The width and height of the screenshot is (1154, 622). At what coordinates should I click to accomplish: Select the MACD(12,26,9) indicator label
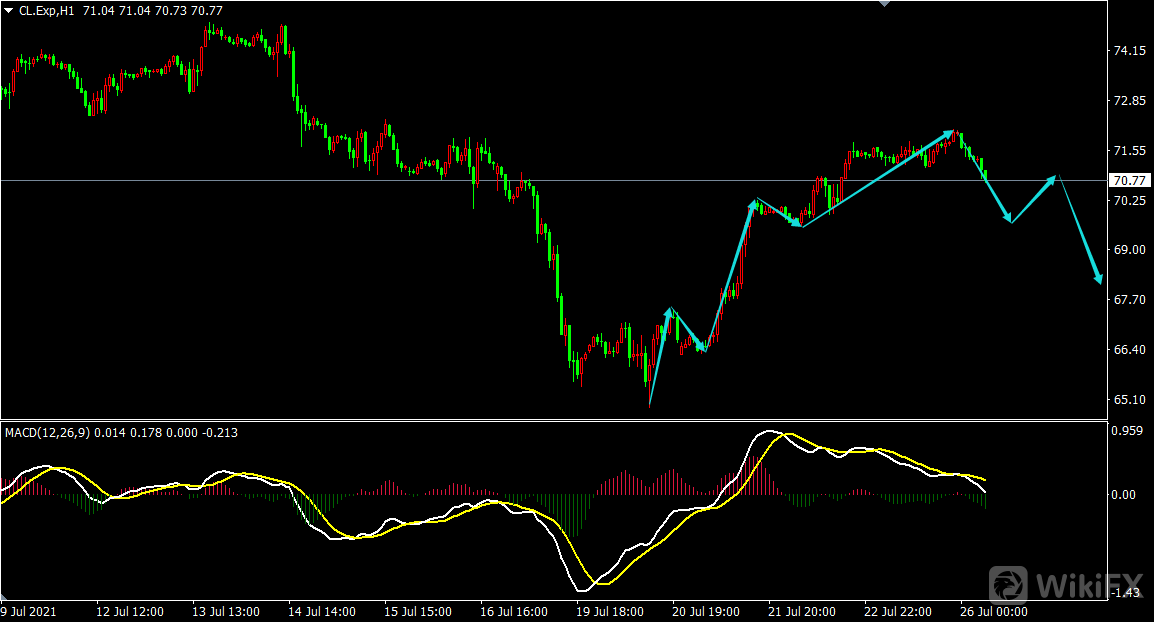(x=47, y=433)
